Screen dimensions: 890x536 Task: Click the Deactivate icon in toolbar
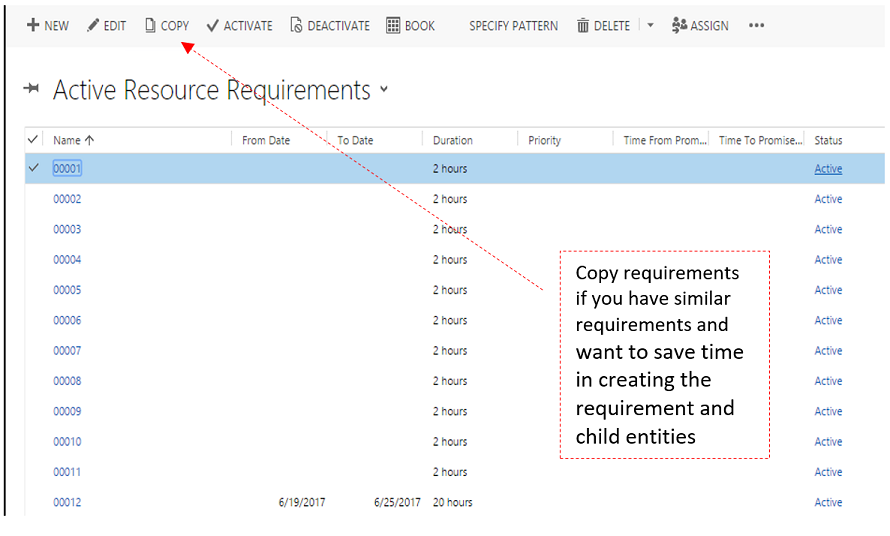[x=296, y=25]
